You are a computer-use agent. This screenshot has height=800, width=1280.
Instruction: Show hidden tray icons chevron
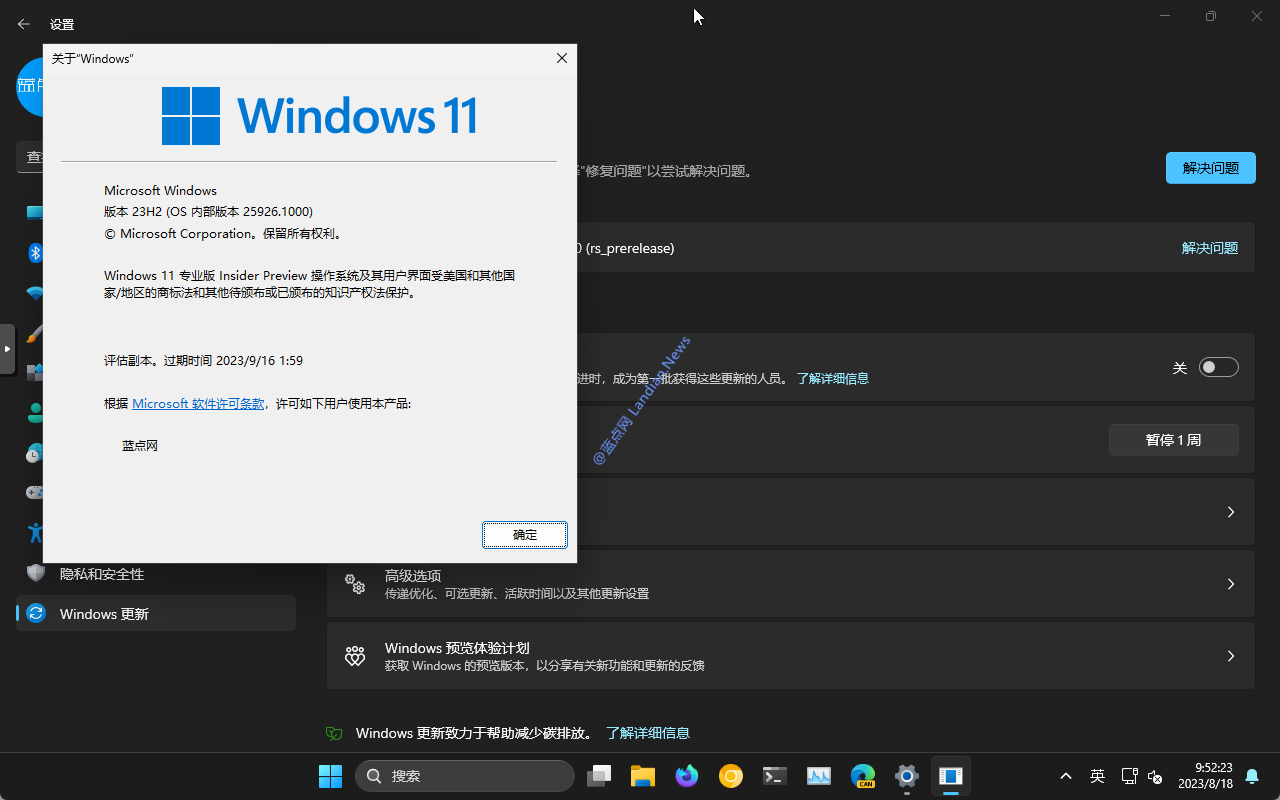click(x=1066, y=776)
